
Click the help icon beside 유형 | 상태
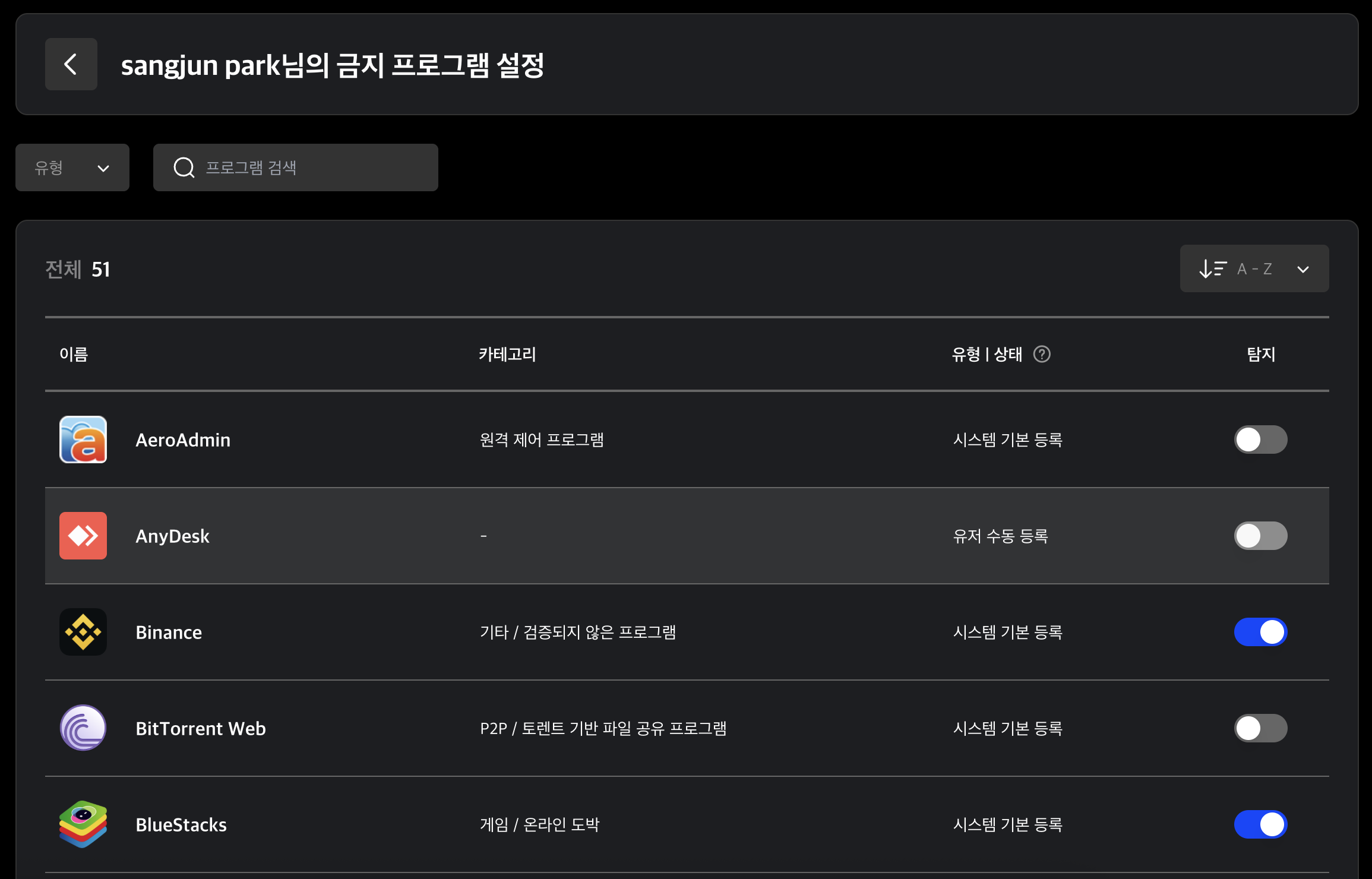pyautogui.click(x=1042, y=354)
